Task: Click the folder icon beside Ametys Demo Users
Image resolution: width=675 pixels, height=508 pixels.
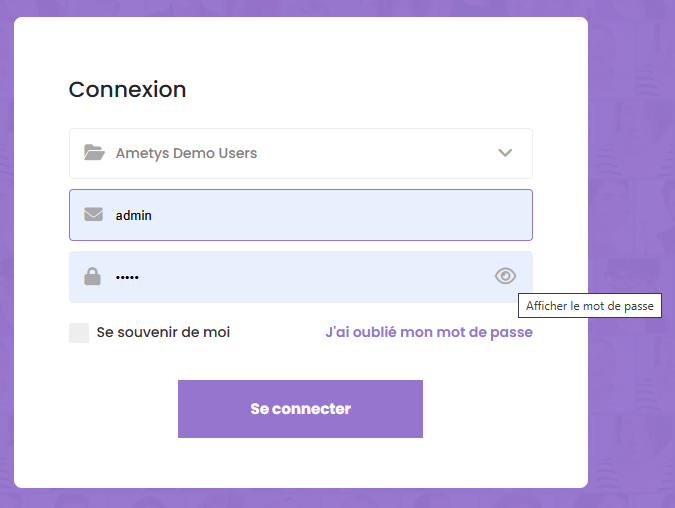Action: pos(94,152)
